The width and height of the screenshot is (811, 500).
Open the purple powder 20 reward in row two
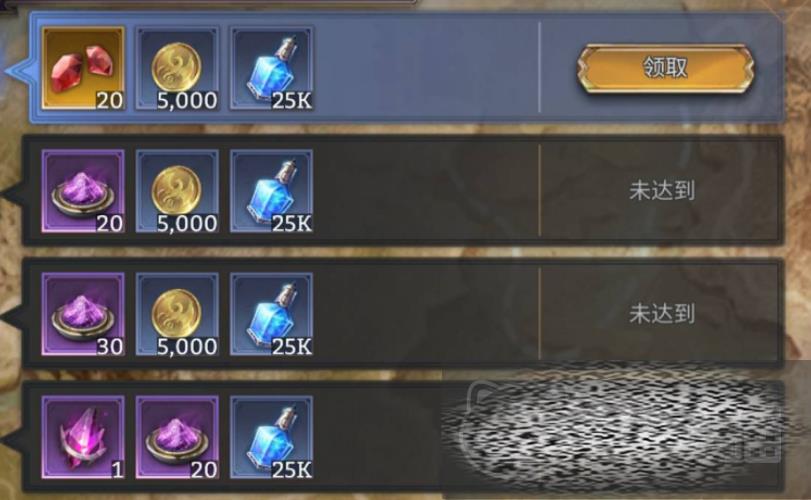(83, 191)
